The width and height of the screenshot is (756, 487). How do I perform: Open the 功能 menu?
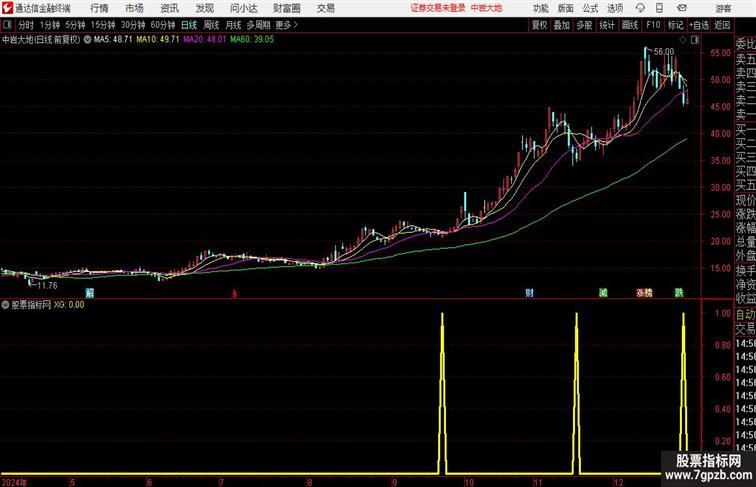[x=540, y=8]
